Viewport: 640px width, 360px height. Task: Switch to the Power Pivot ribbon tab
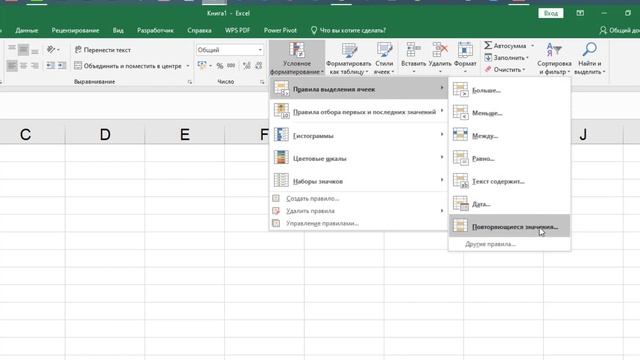point(280,30)
